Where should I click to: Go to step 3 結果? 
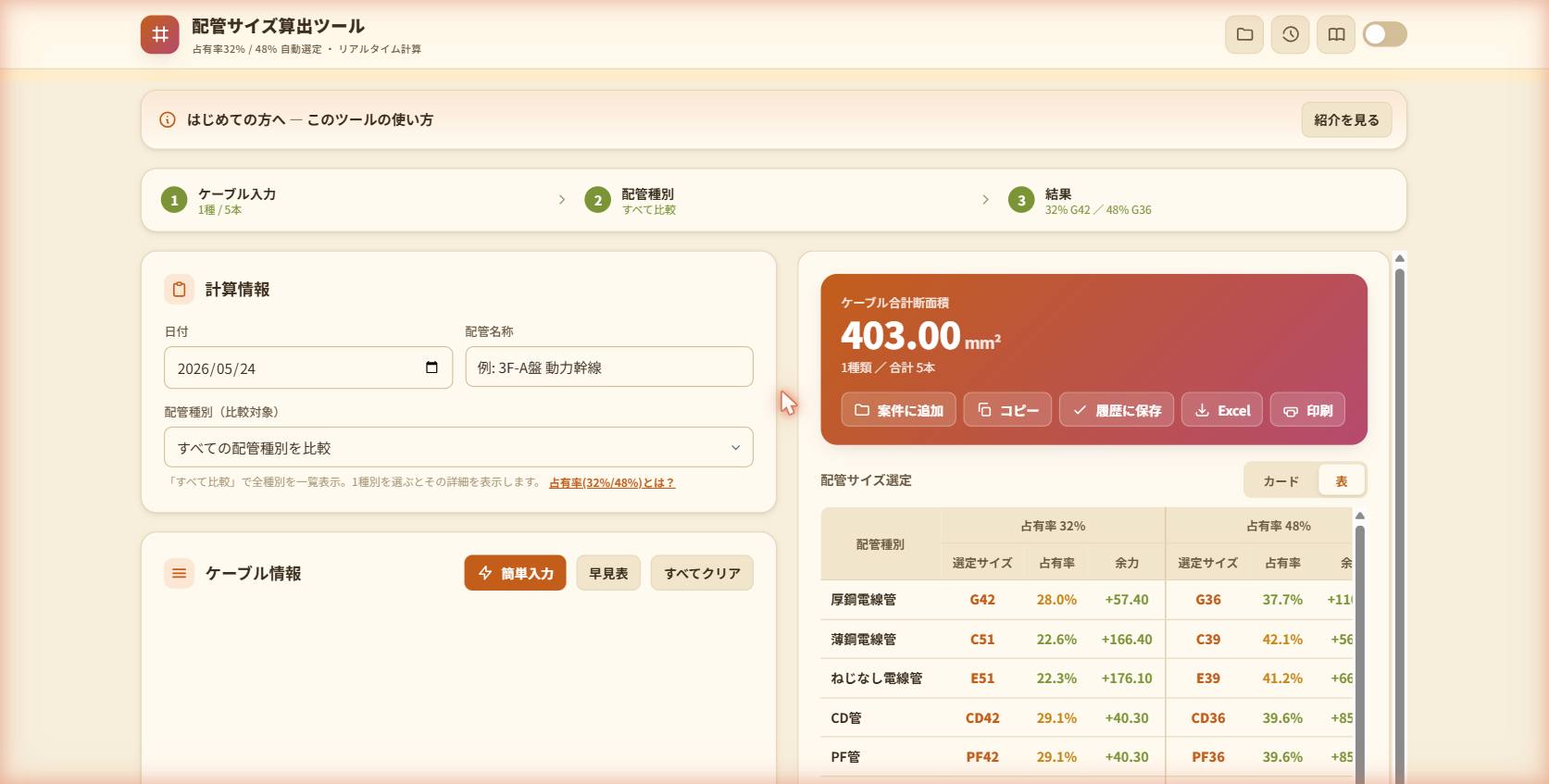[1080, 200]
